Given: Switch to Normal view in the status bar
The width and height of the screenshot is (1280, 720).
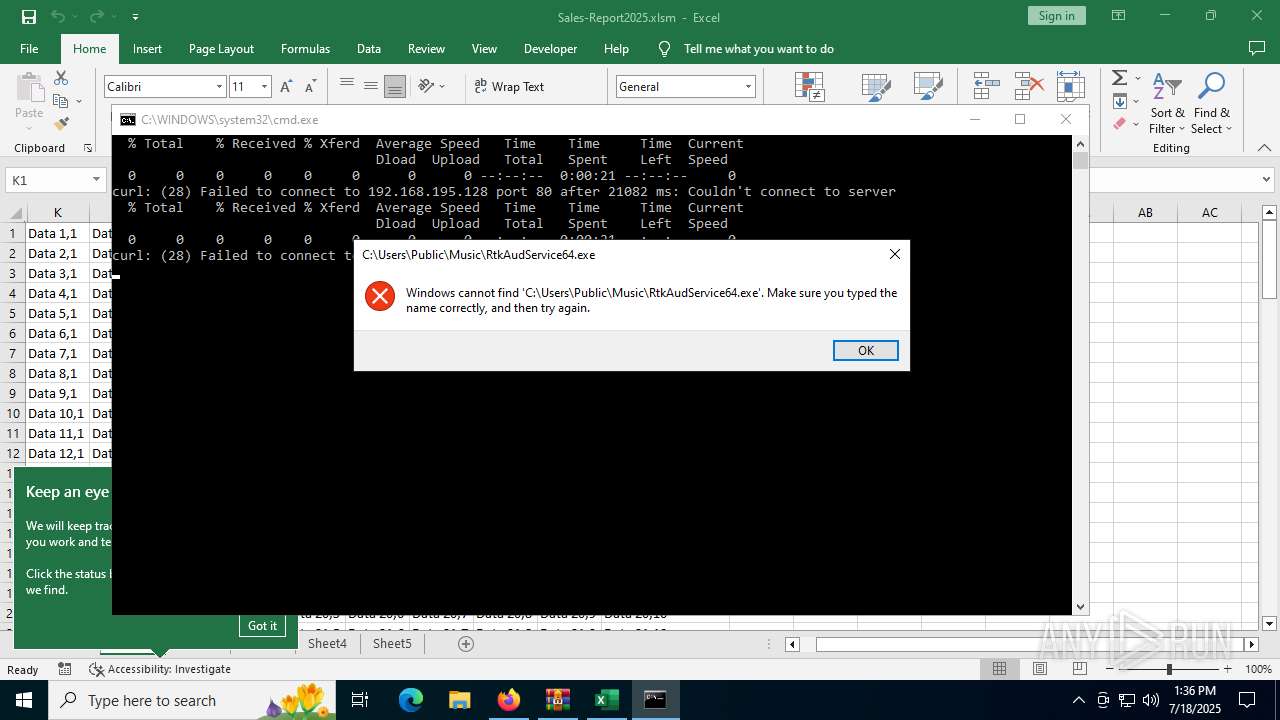Looking at the screenshot, I should (x=999, y=669).
